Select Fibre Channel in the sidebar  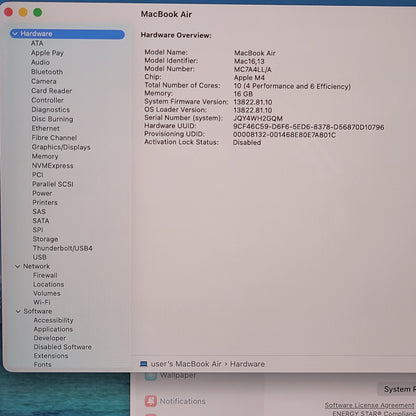click(x=54, y=138)
